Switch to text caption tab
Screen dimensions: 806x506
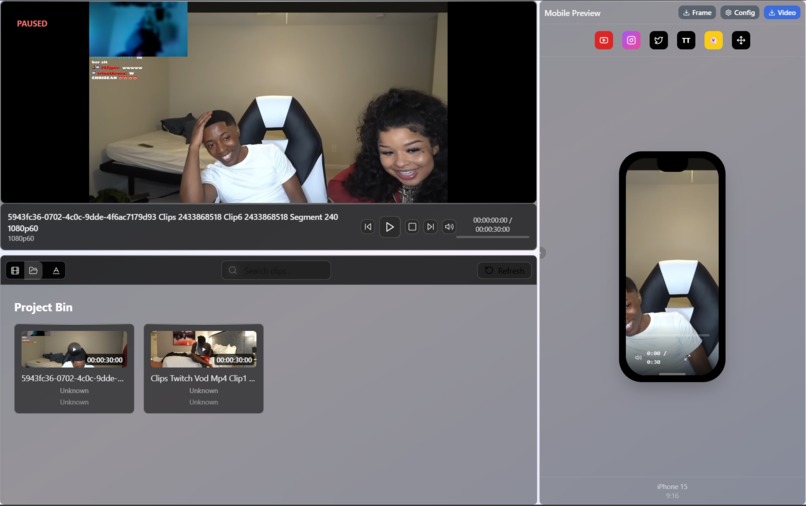tap(56, 270)
